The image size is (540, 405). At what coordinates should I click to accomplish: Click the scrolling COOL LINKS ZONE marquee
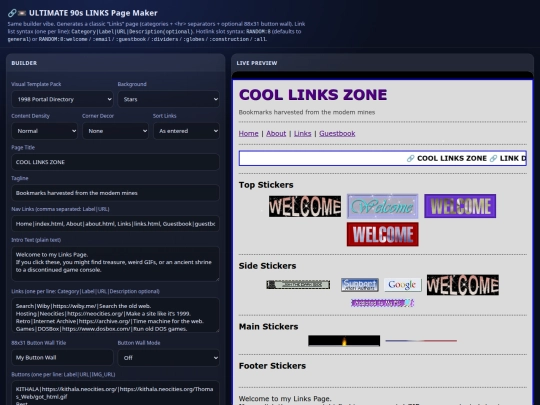pyautogui.click(x=382, y=158)
